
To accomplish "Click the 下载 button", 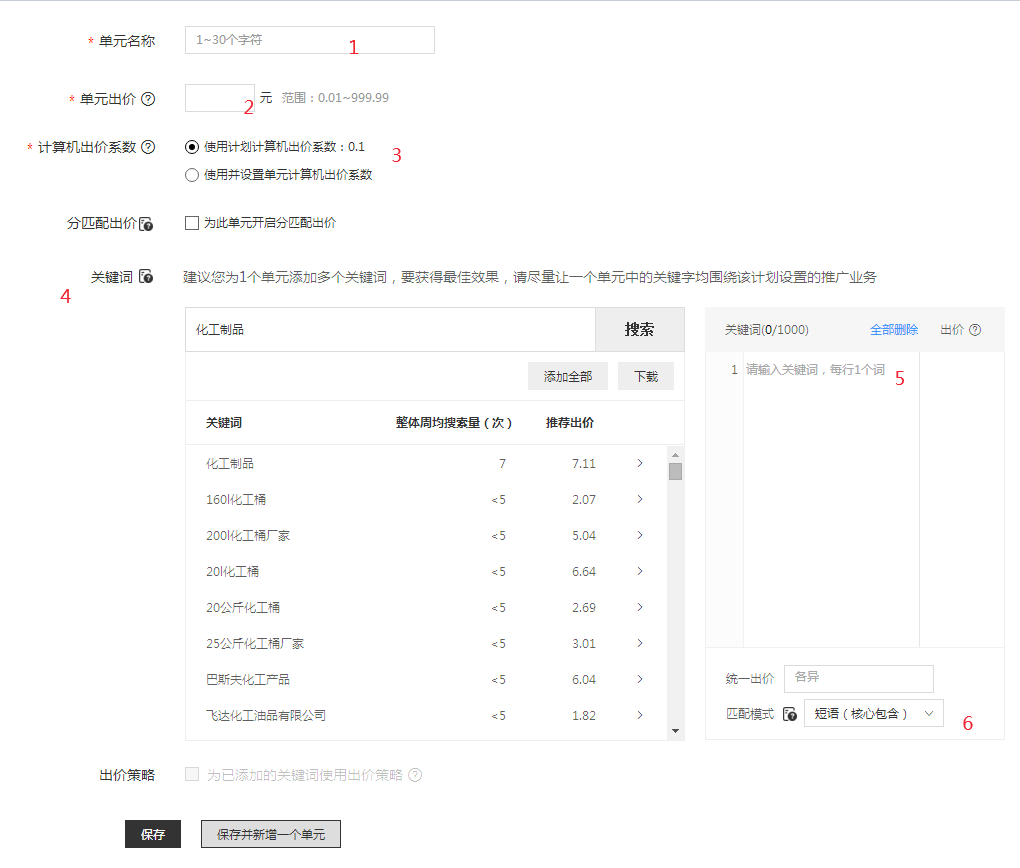I will click(645, 376).
